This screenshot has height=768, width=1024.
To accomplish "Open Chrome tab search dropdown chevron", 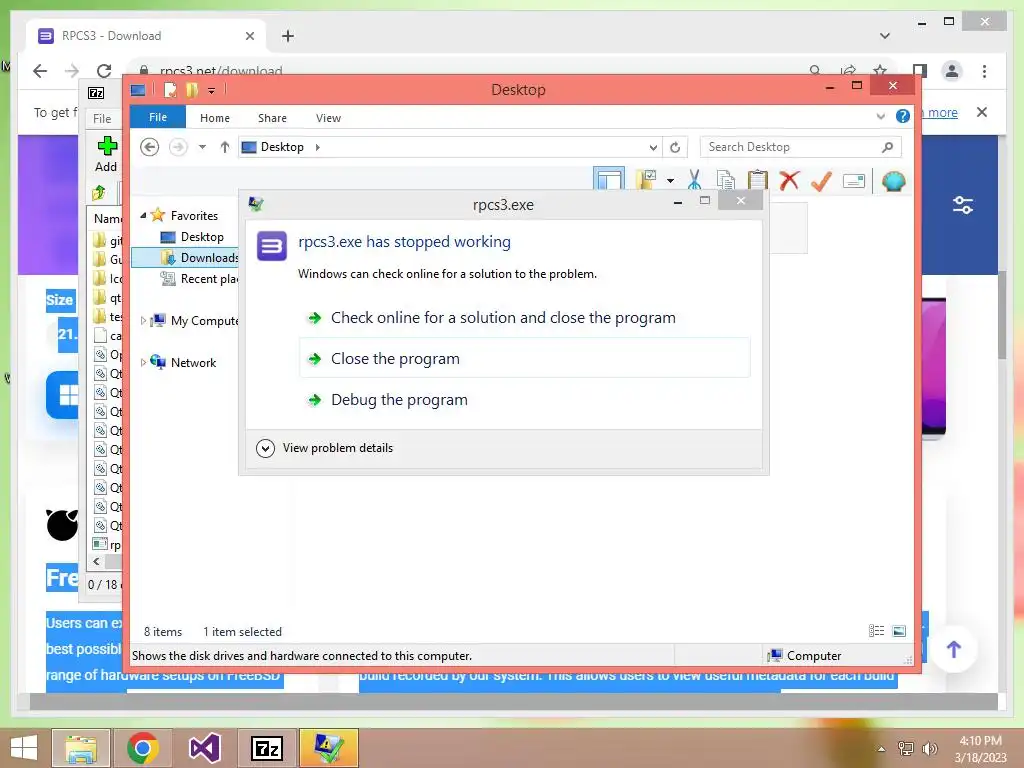I will pos(885,36).
